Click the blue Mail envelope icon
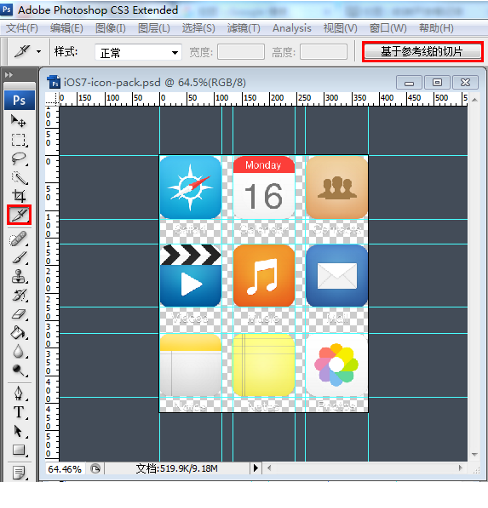Viewport: 488px width, 508px height. click(x=337, y=276)
